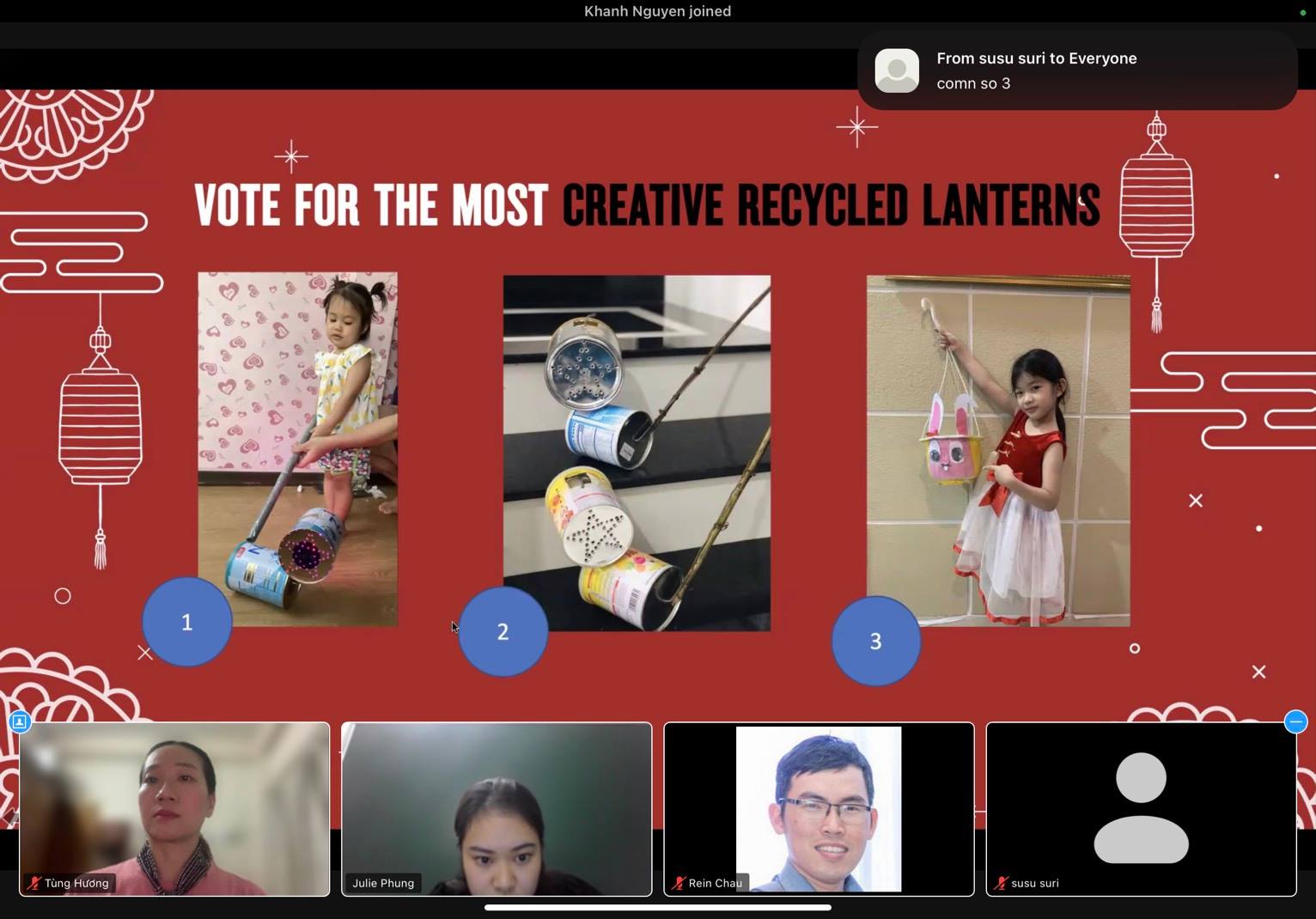This screenshot has width=1316, height=919.
Task: Click the blue pinned-speaker icon on Tùng Hương tile
Action: 20,721
